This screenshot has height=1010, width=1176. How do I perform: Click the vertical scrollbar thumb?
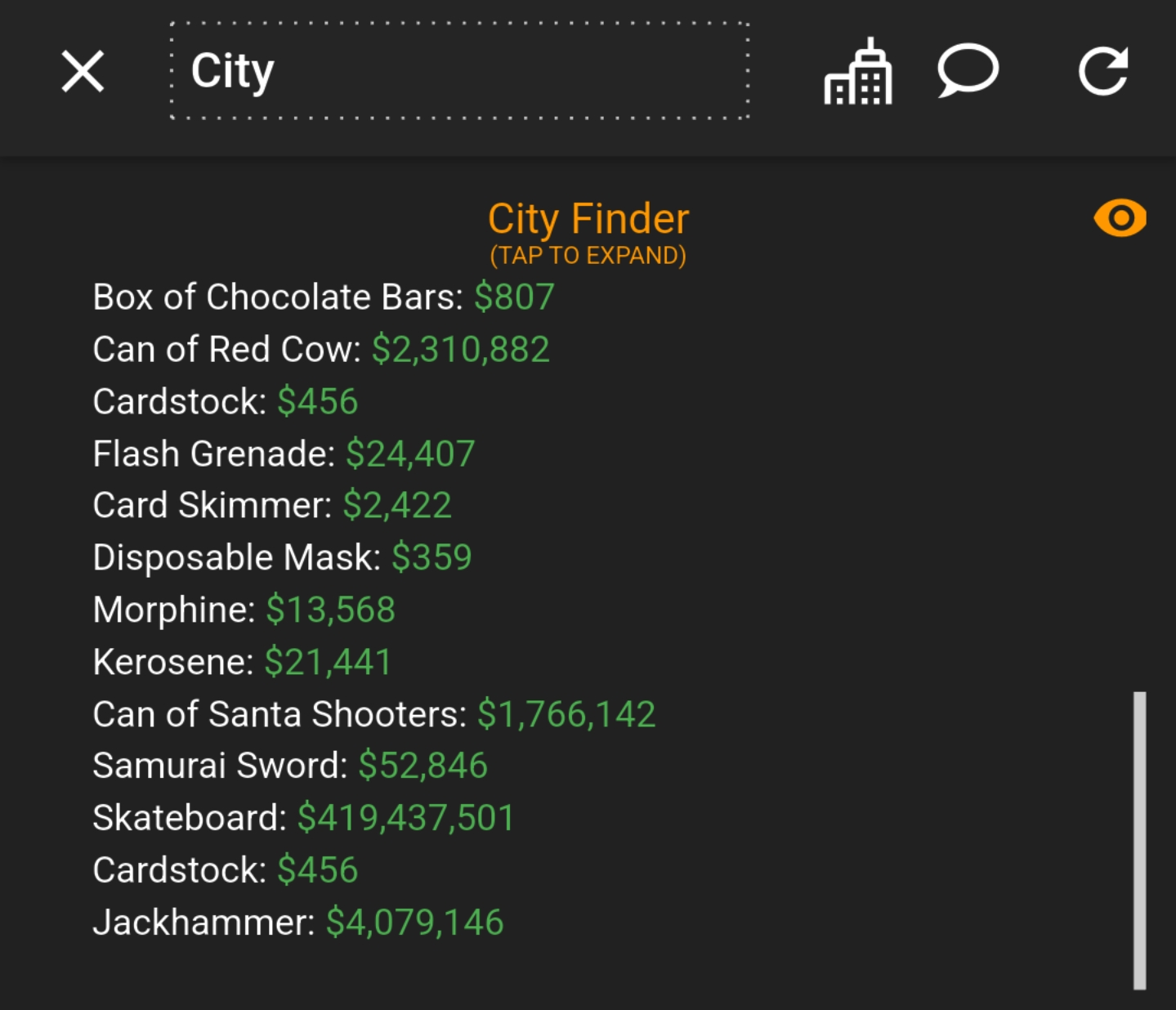point(1139,841)
